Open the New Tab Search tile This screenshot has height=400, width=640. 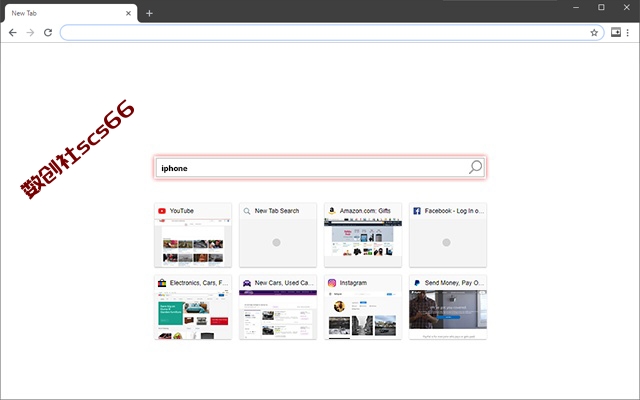coord(278,235)
